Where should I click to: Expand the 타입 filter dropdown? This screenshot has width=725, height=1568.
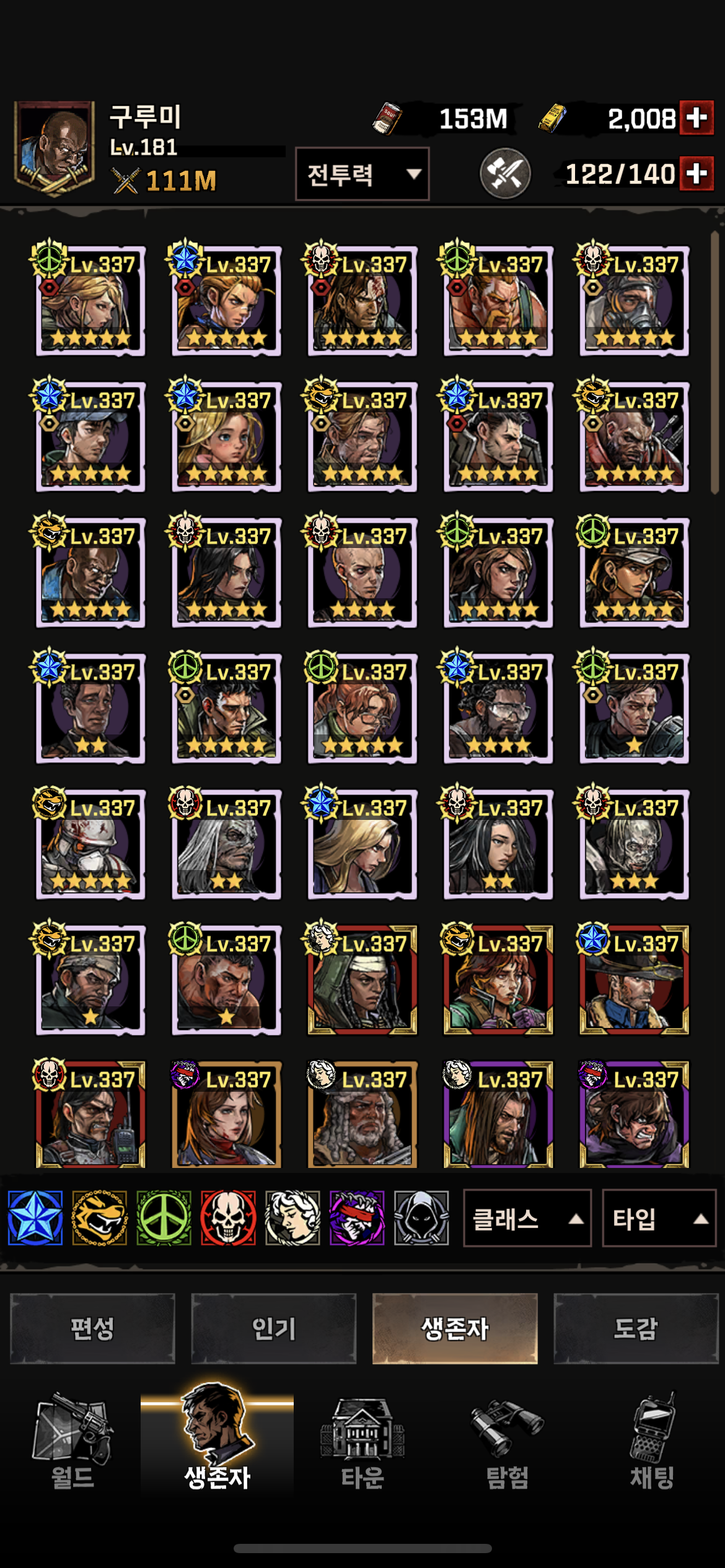pos(659,1218)
